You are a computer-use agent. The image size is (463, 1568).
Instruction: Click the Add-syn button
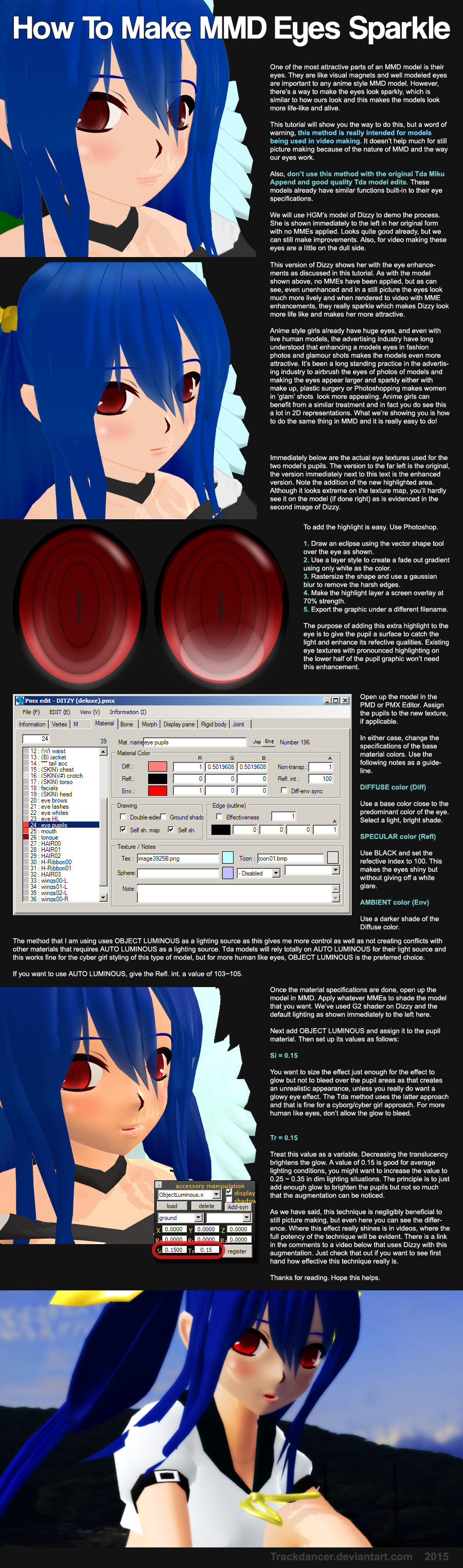click(238, 1207)
